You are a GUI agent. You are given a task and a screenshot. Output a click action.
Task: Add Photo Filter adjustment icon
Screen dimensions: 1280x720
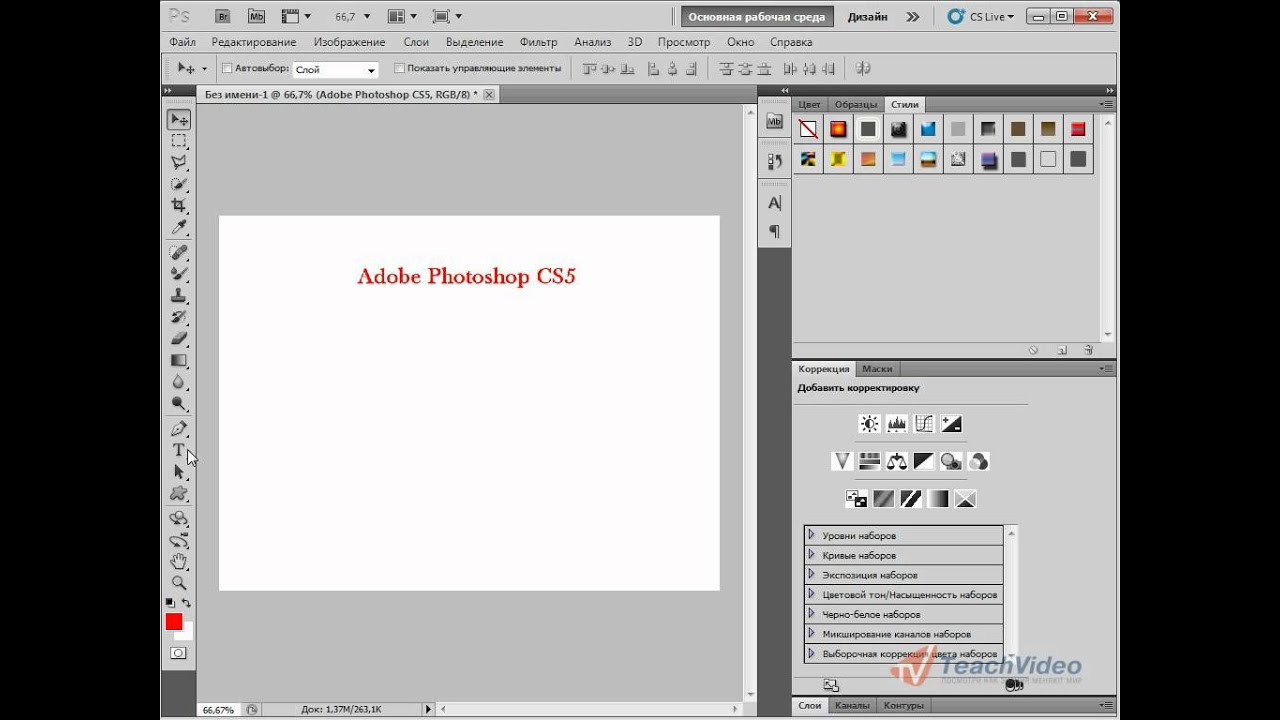[951, 461]
